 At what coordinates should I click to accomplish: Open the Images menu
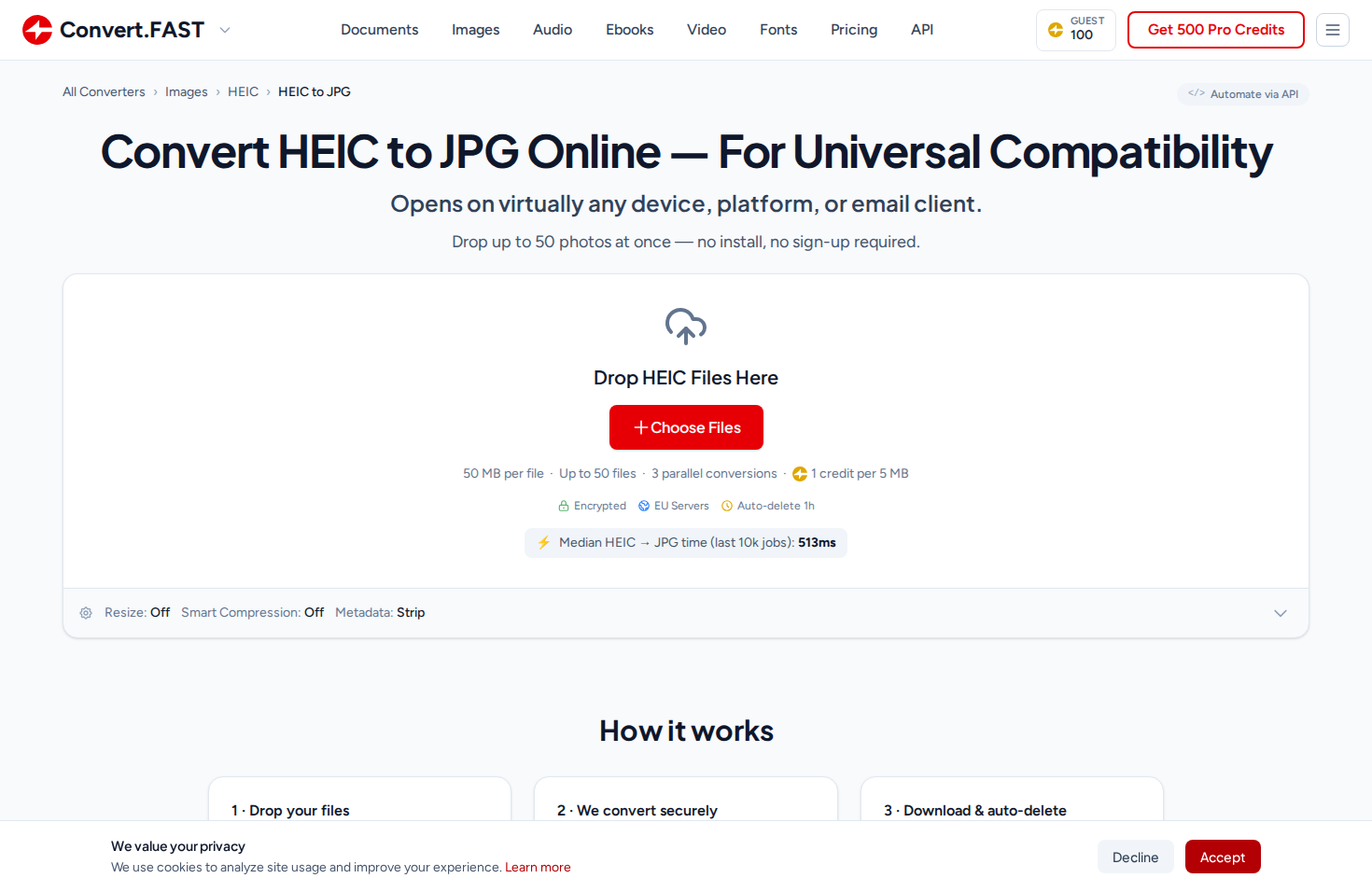(476, 30)
